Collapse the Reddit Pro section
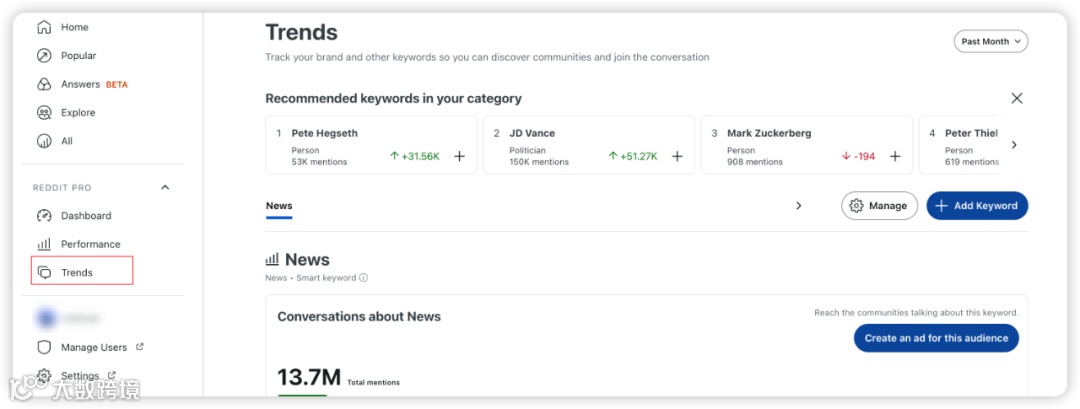 coord(165,188)
